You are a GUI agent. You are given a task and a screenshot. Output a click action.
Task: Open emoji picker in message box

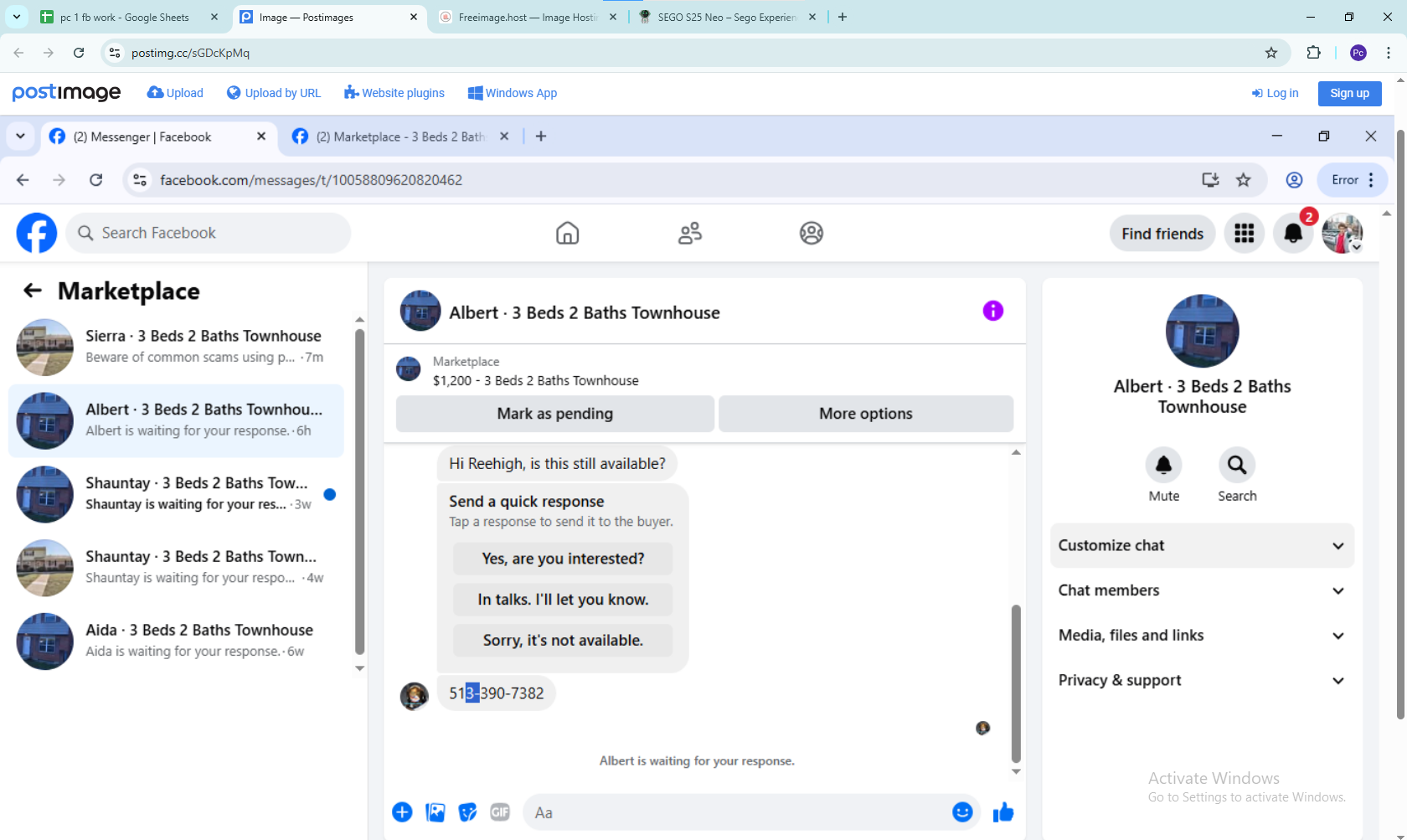coord(962,812)
